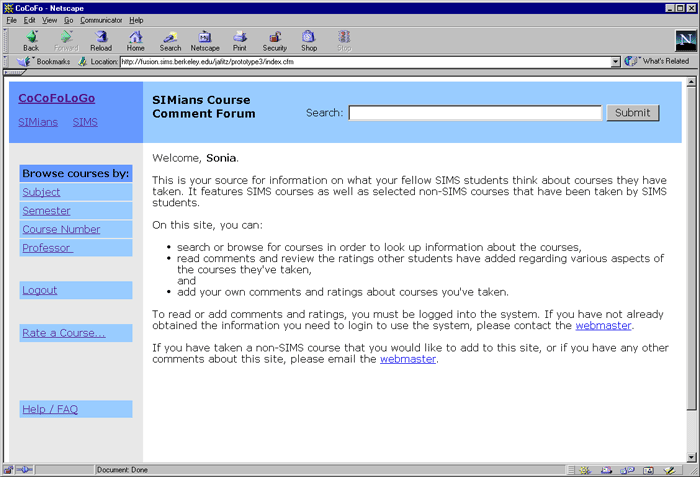This screenshot has width=700, height=477.
Task: Click the Forward toolbar icon
Action: point(66,41)
